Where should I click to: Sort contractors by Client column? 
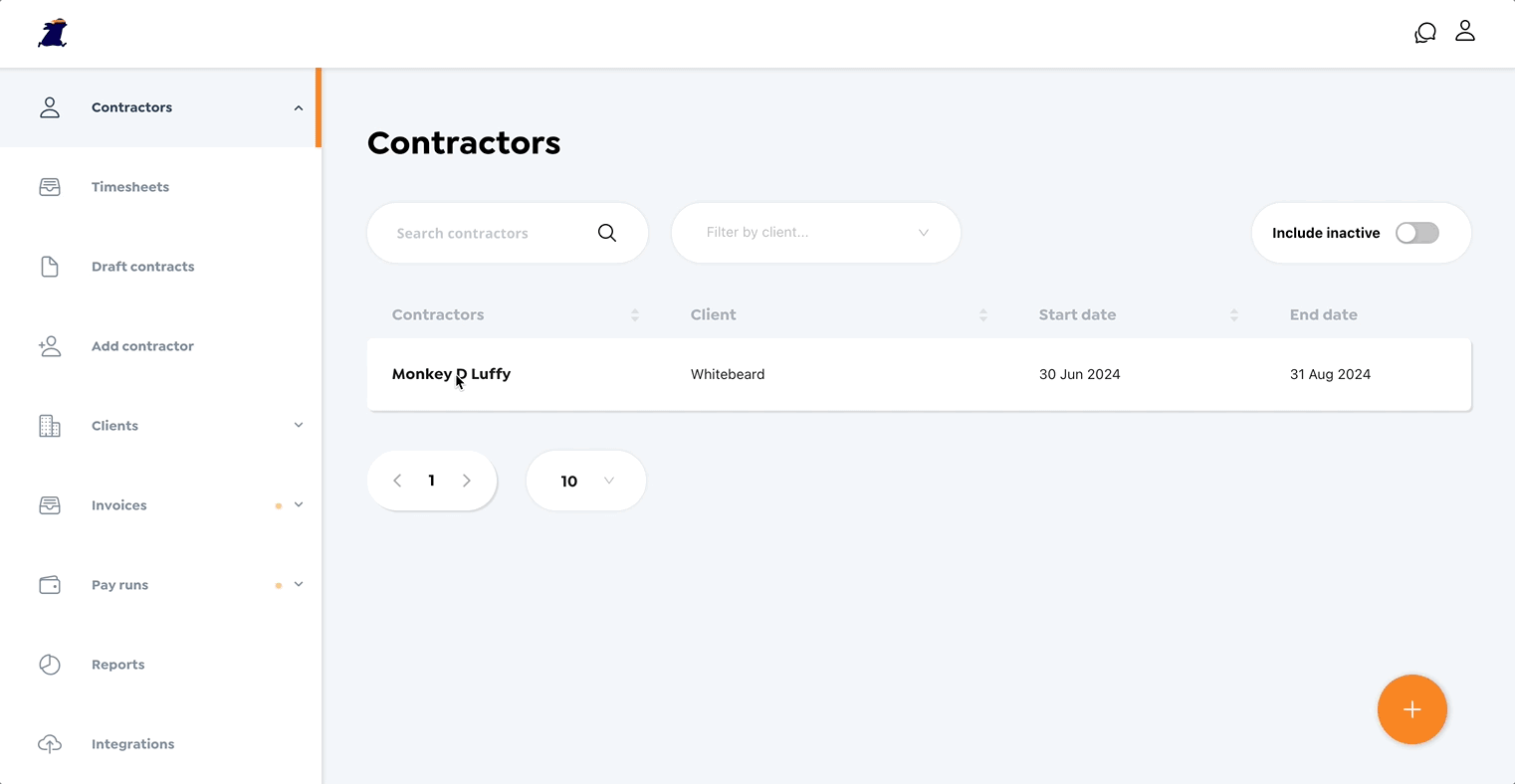pyautogui.click(x=983, y=313)
